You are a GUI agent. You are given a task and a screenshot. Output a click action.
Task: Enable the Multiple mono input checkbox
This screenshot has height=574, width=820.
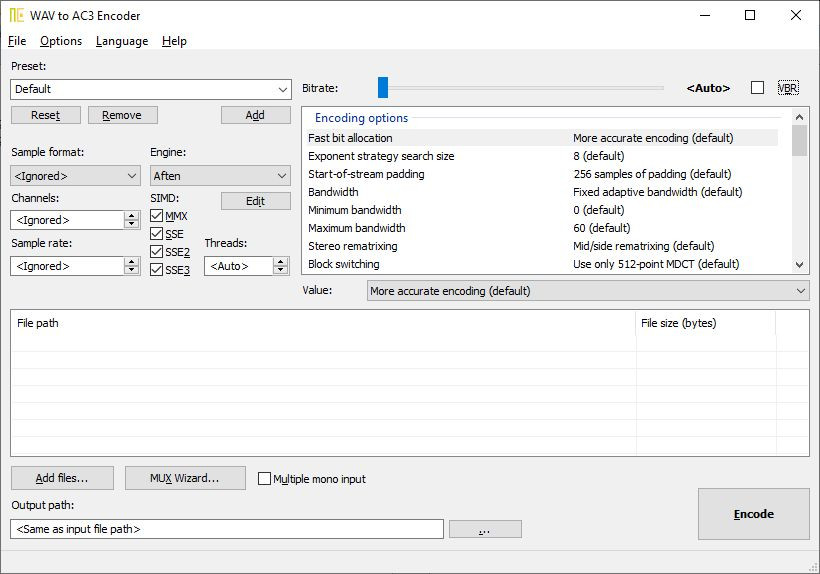point(265,478)
